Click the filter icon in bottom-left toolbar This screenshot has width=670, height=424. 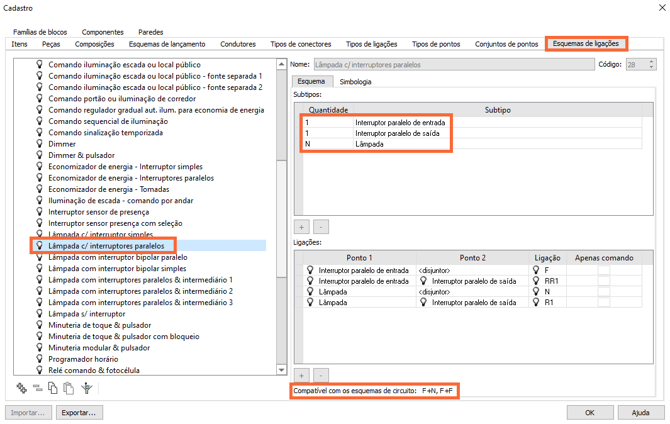pyautogui.click(x=87, y=388)
